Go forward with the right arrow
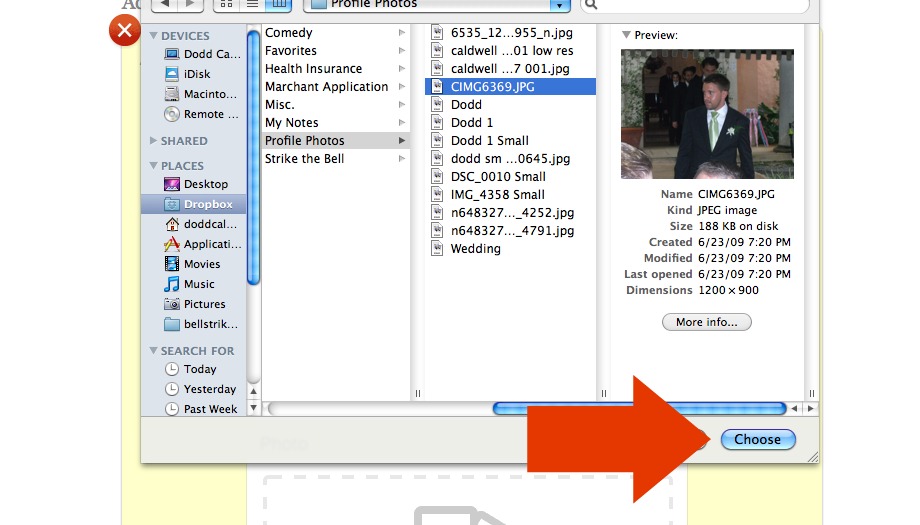This screenshot has height=525, width=920. pos(190,5)
